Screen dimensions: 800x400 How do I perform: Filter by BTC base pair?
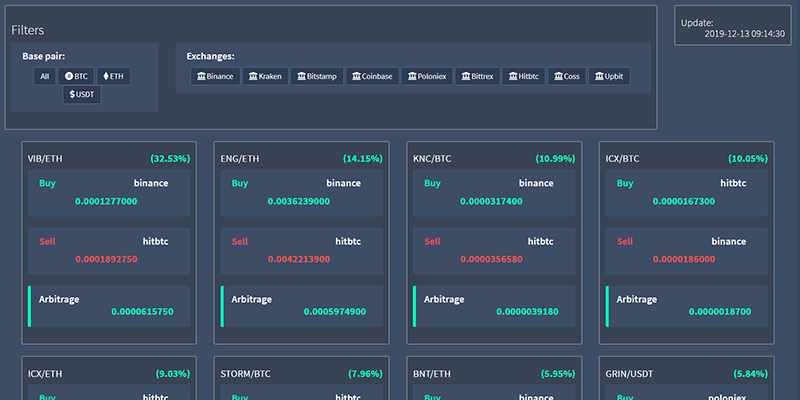[76, 77]
